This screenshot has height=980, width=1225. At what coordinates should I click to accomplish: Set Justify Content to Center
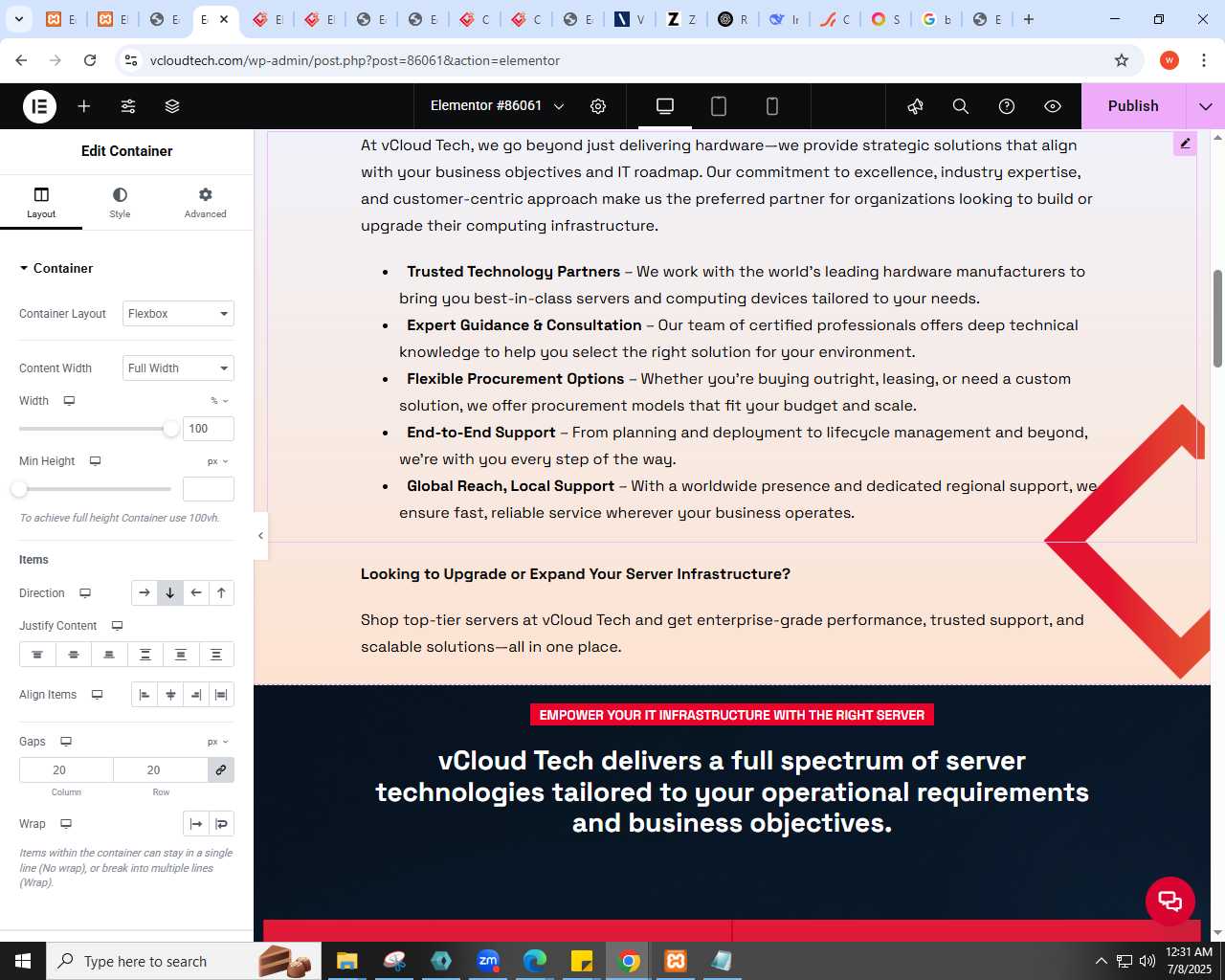pos(73,655)
